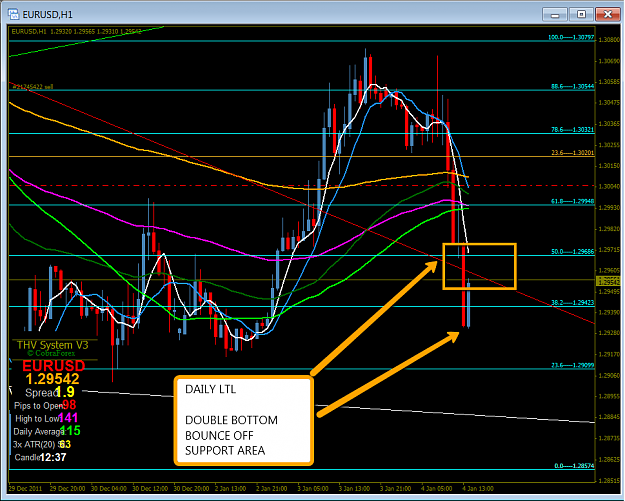Click the Spread 1.9 readout
This screenshot has width=625, height=501.
50,392
